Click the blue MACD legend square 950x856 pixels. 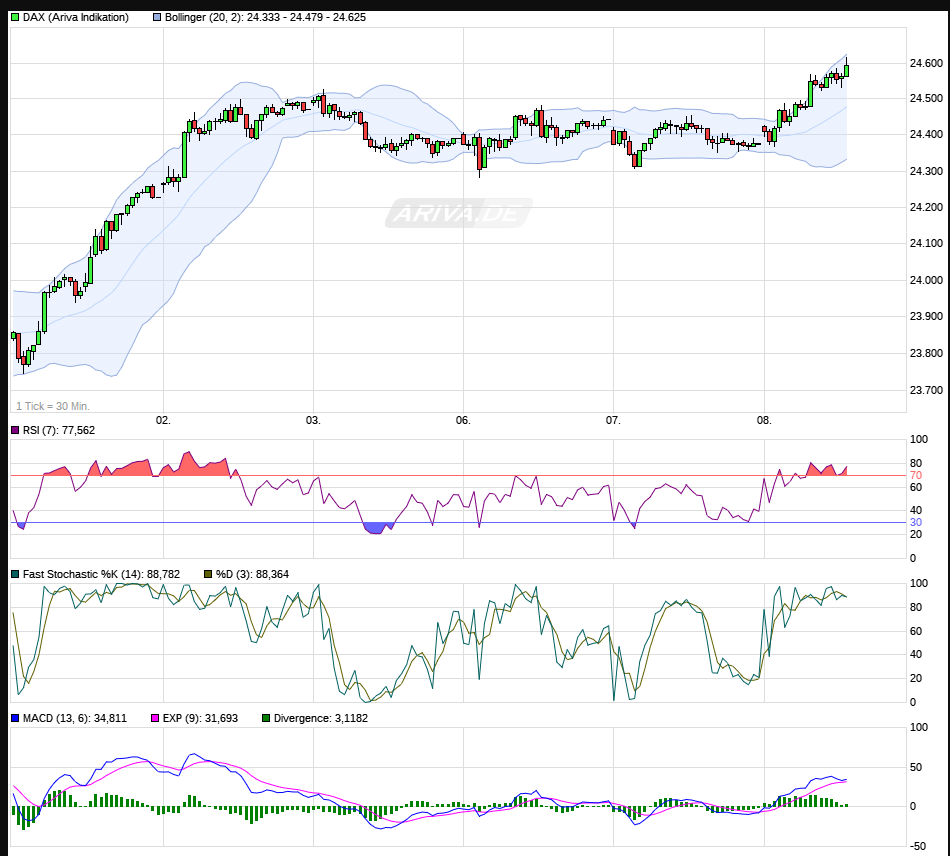point(15,718)
